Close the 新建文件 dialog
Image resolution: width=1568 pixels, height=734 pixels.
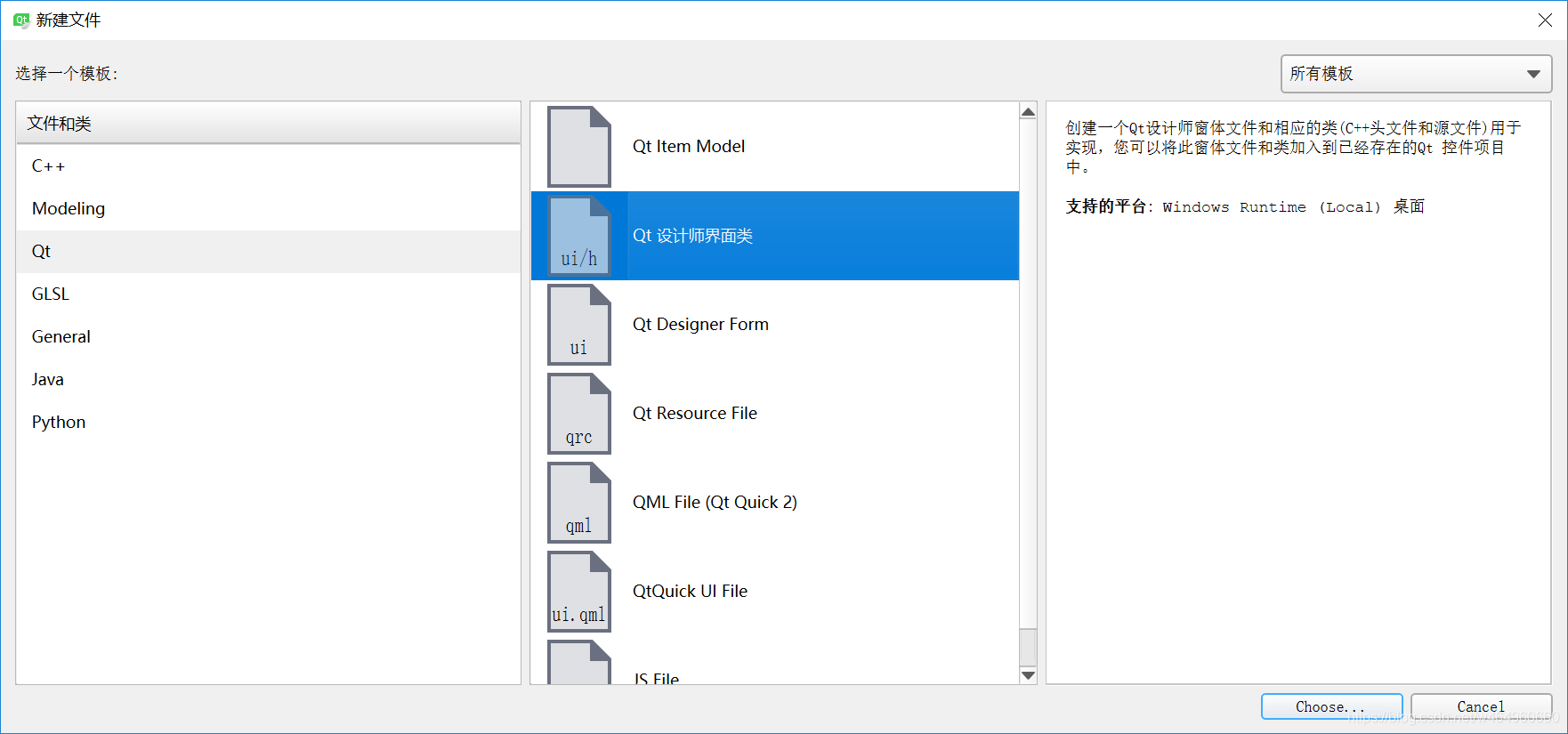(1545, 20)
